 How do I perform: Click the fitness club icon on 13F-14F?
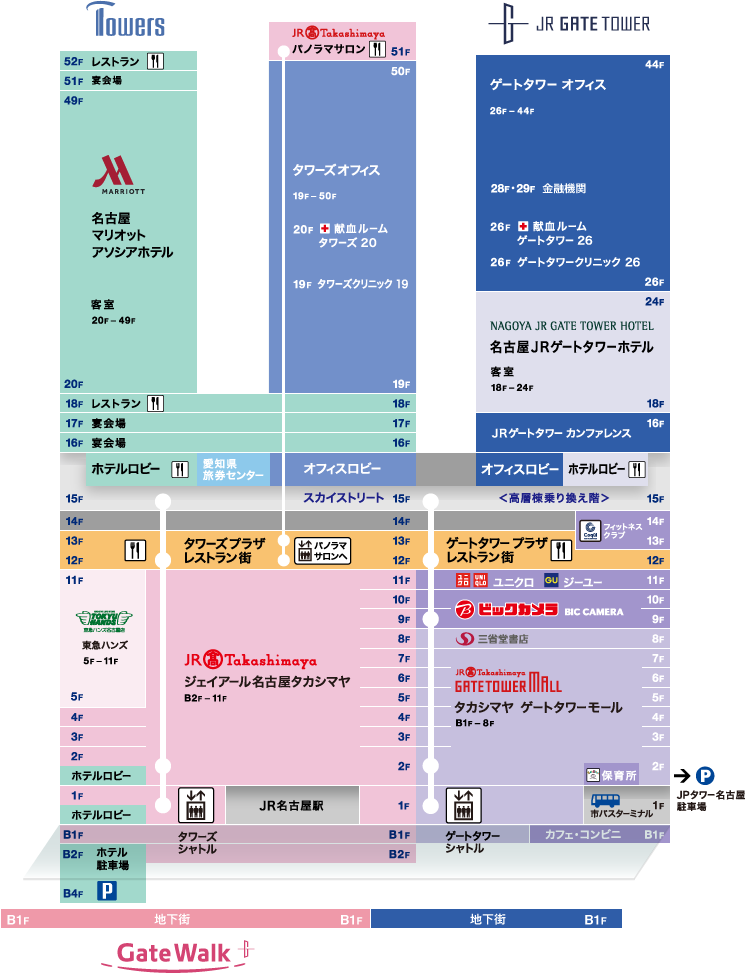590,530
